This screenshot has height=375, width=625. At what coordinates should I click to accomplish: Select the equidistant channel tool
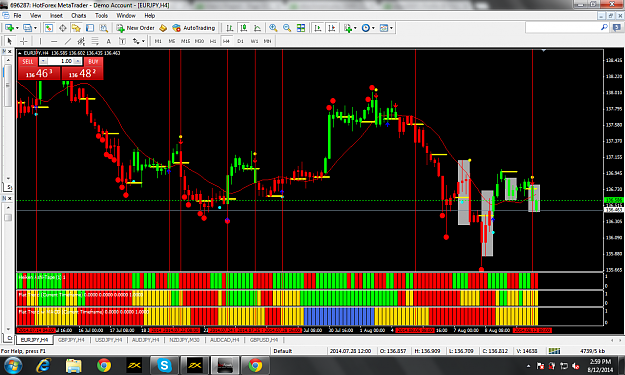coord(81,41)
